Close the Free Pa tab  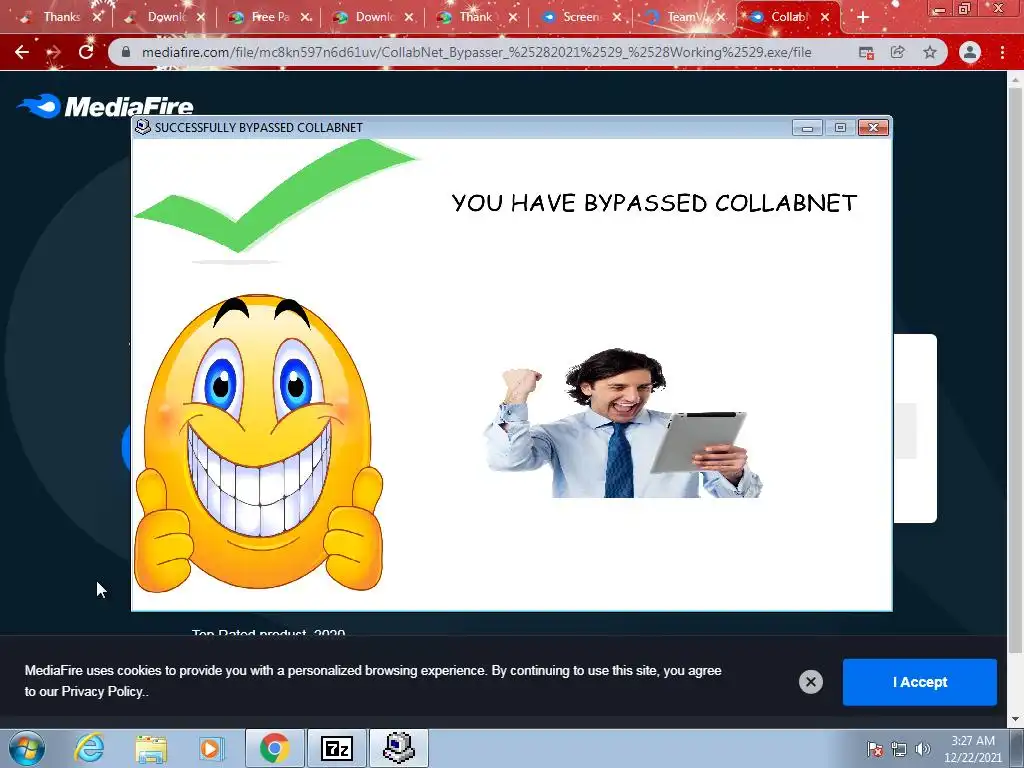point(306,17)
